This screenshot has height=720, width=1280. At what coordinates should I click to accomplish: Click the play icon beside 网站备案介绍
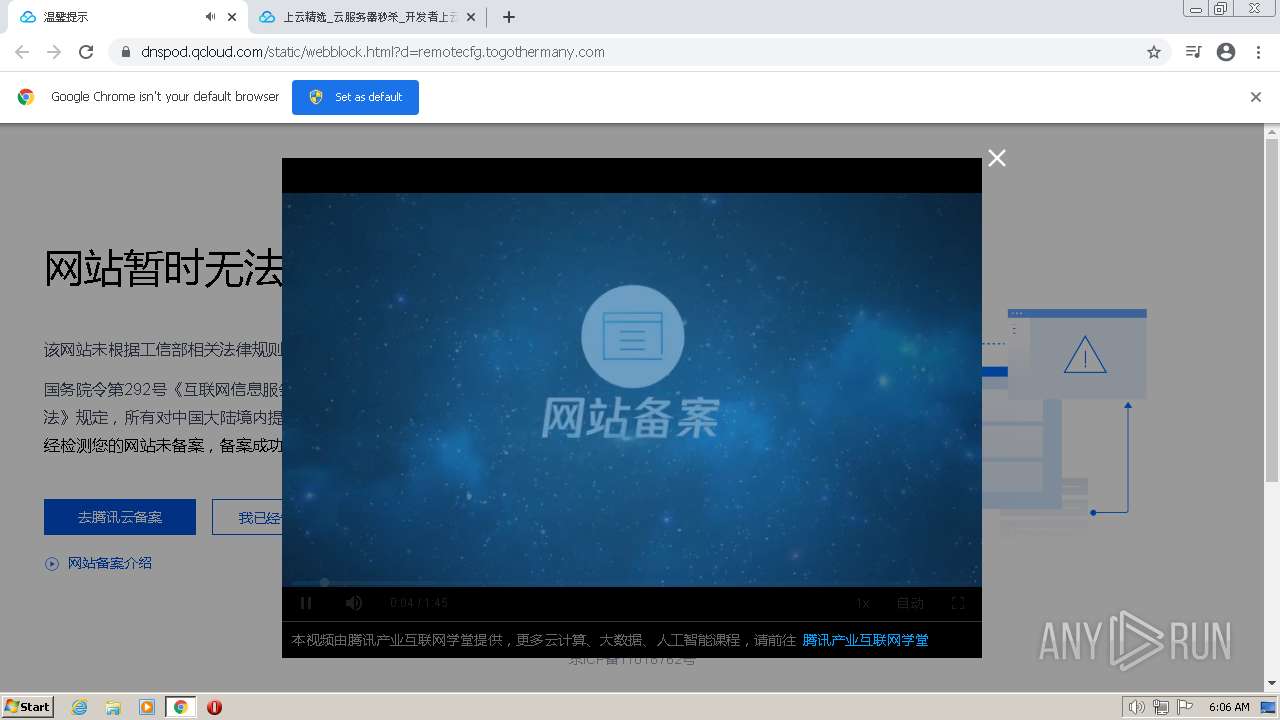click(52, 564)
